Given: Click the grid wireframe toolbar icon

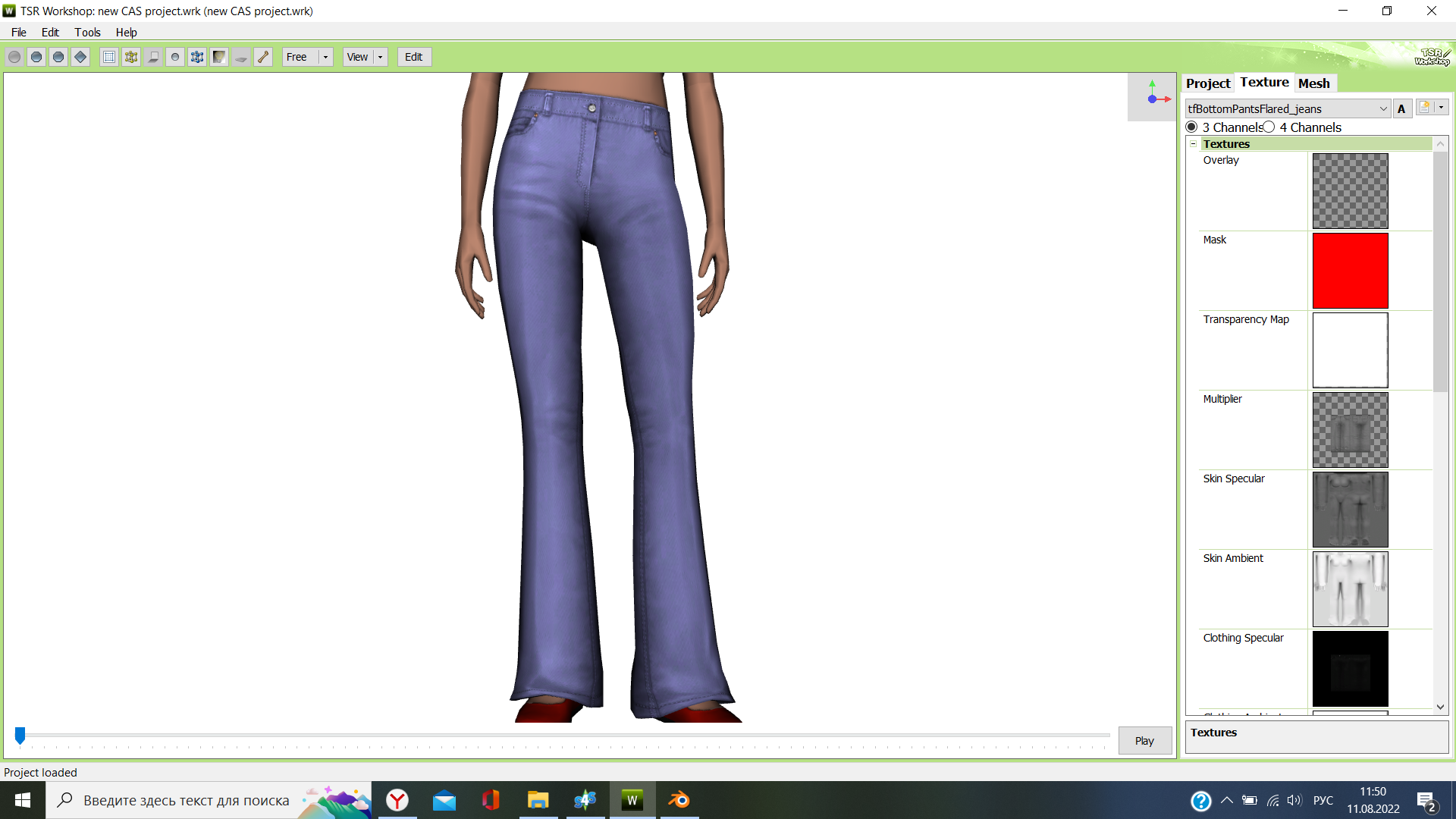Looking at the screenshot, I should (109, 57).
